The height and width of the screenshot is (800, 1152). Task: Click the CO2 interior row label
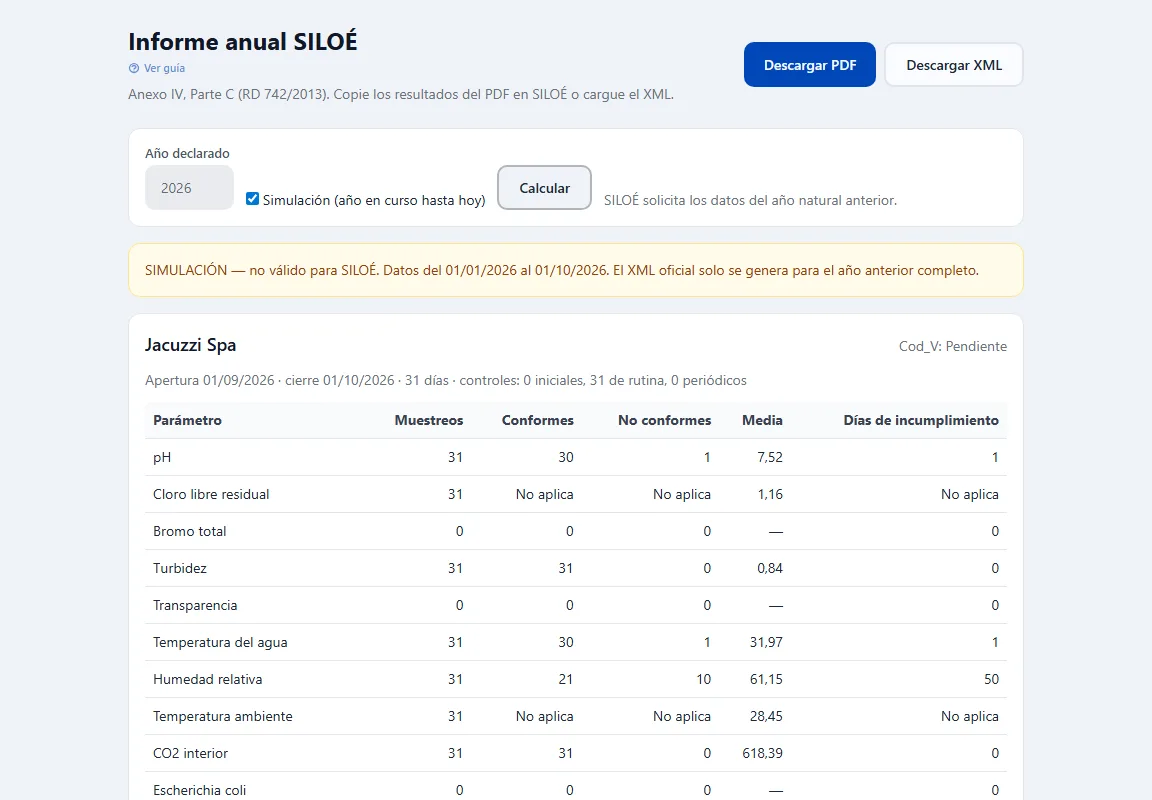(x=190, y=753)
